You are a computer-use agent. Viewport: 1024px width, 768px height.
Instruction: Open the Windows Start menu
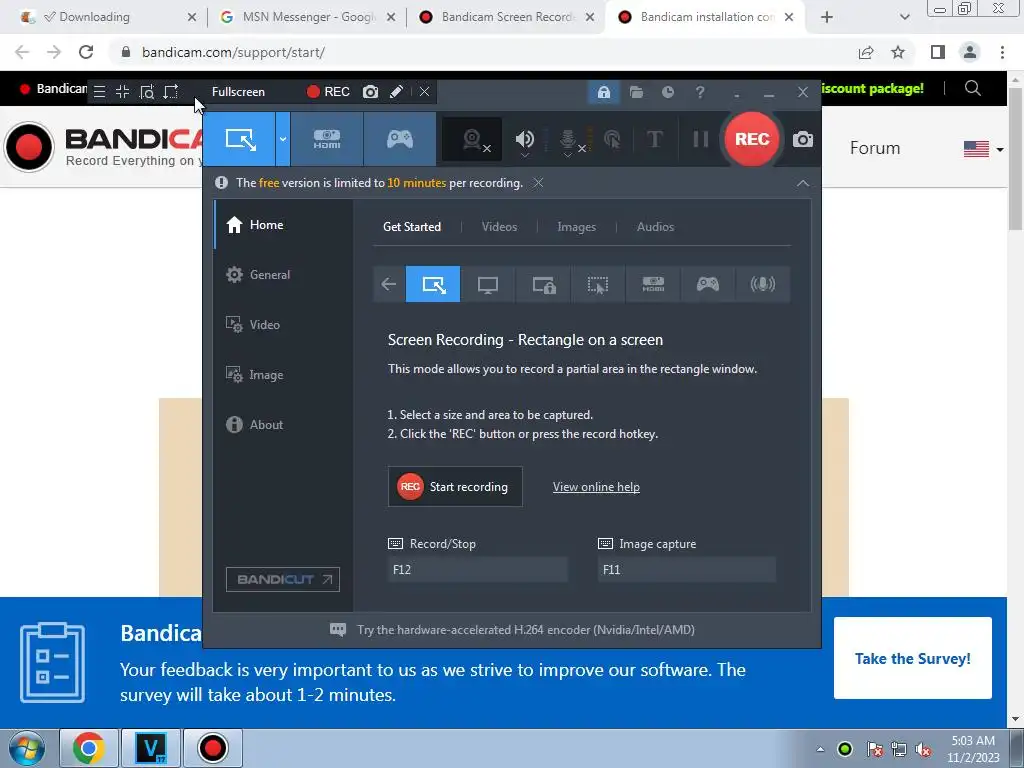pos(26,748)
